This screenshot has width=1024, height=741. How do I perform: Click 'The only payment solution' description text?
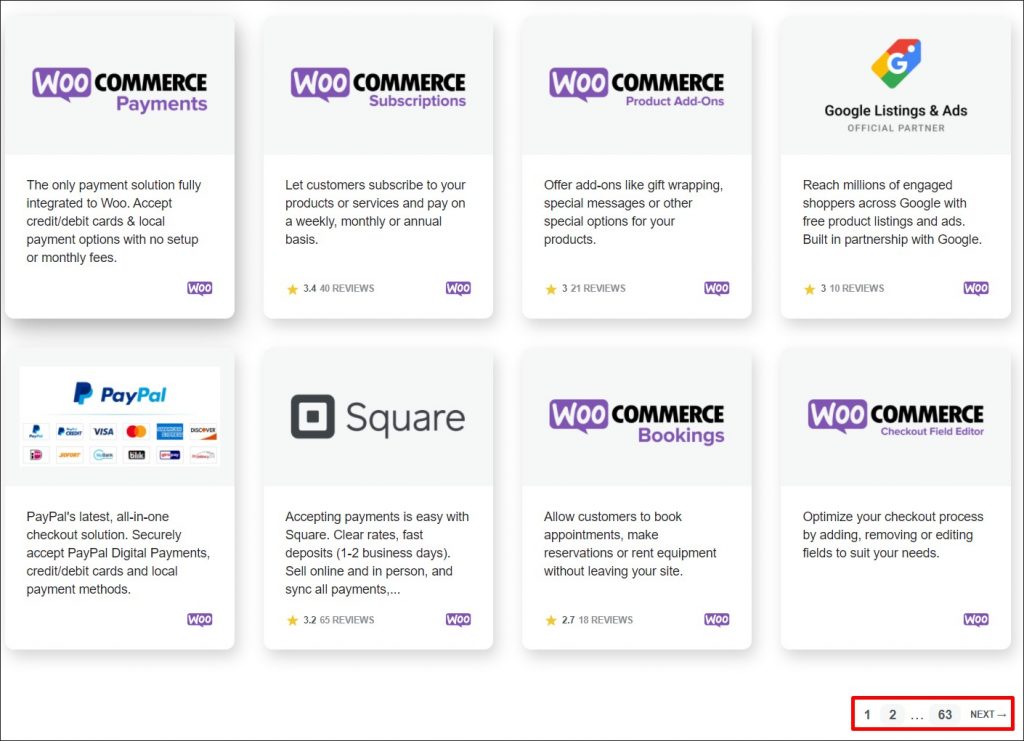[x=114, y=221]
